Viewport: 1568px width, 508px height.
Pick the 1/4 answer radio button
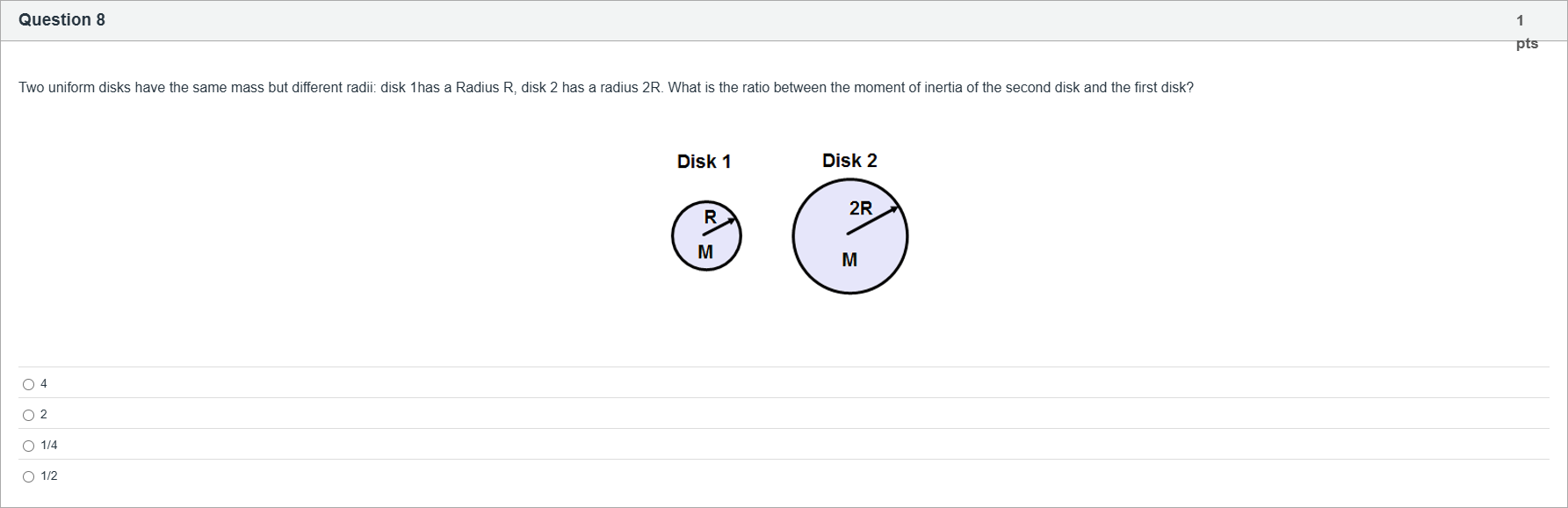(x=29, y=446)
